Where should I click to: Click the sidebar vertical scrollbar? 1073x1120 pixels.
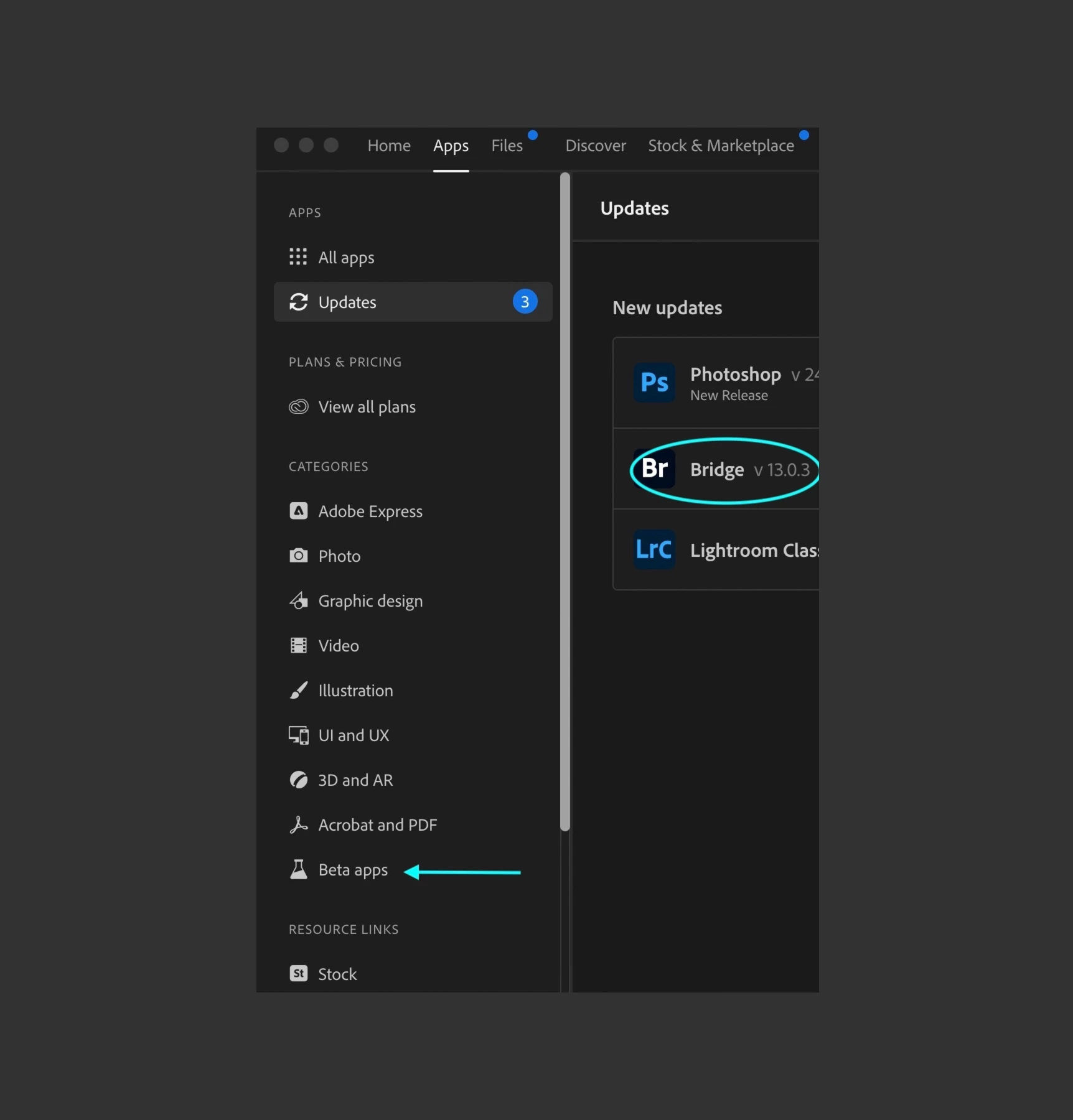[x=565, y=502]
